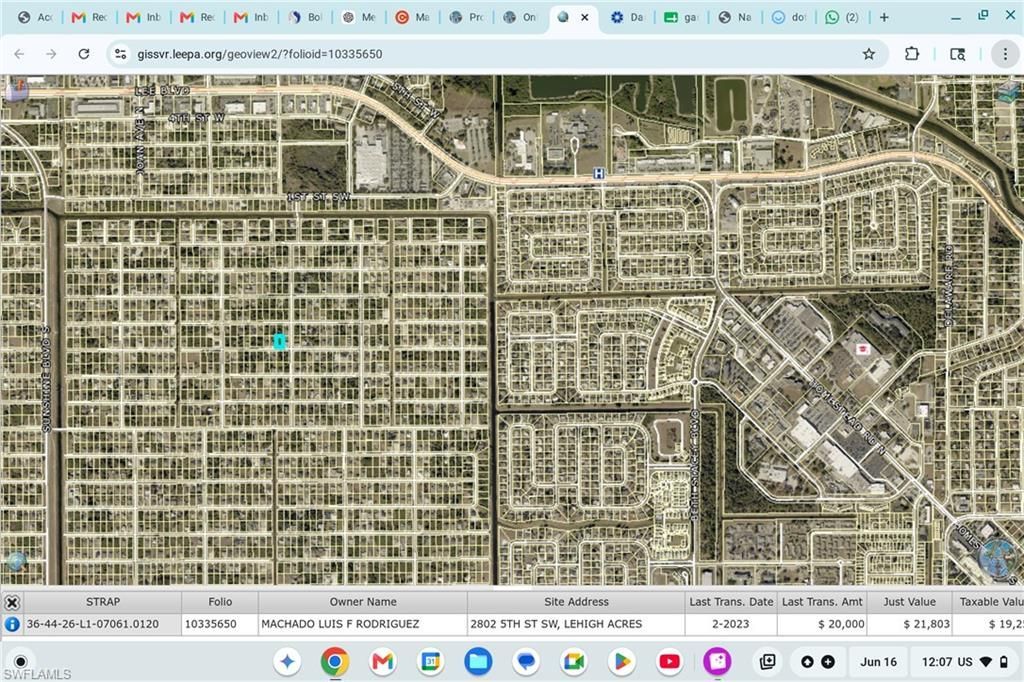This screenshot has height=682, width=1024.
Task: Open Google Calendar from the shelf
Action: [430, 662]
